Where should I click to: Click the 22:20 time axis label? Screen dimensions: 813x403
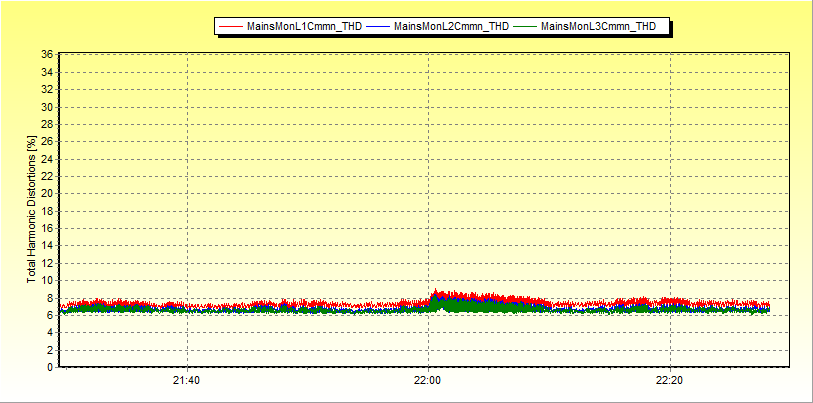point(669,380)
